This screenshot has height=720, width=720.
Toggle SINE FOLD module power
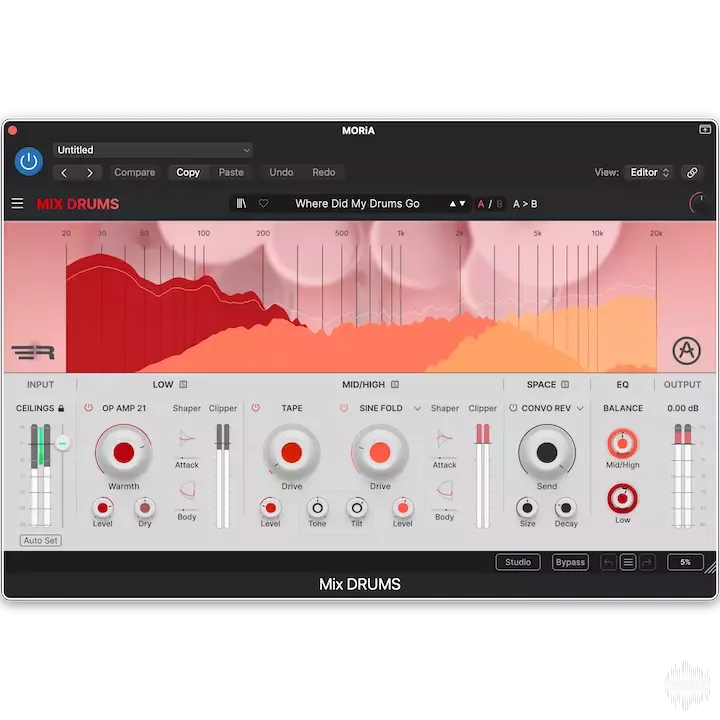point(343,408)
